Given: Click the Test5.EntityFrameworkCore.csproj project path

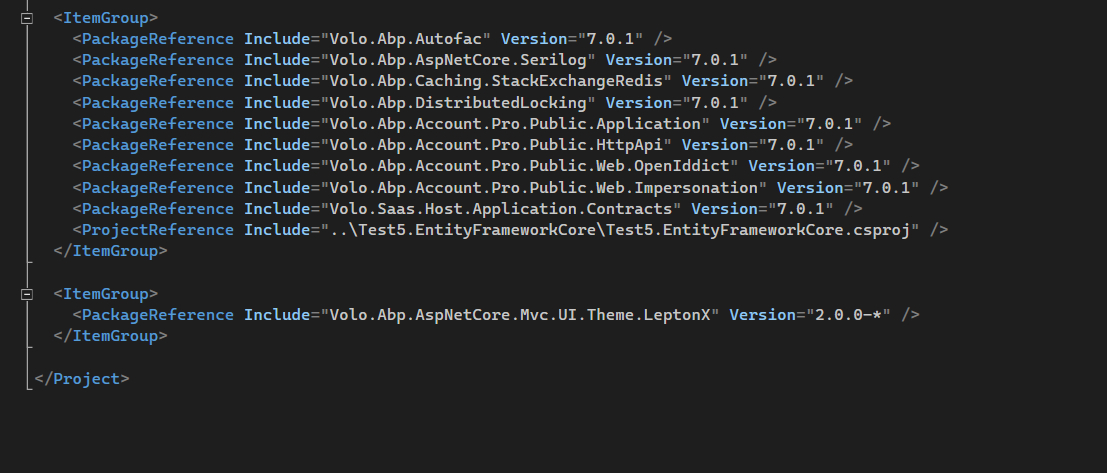Looking at the screenshot, I should pos(620,230).
